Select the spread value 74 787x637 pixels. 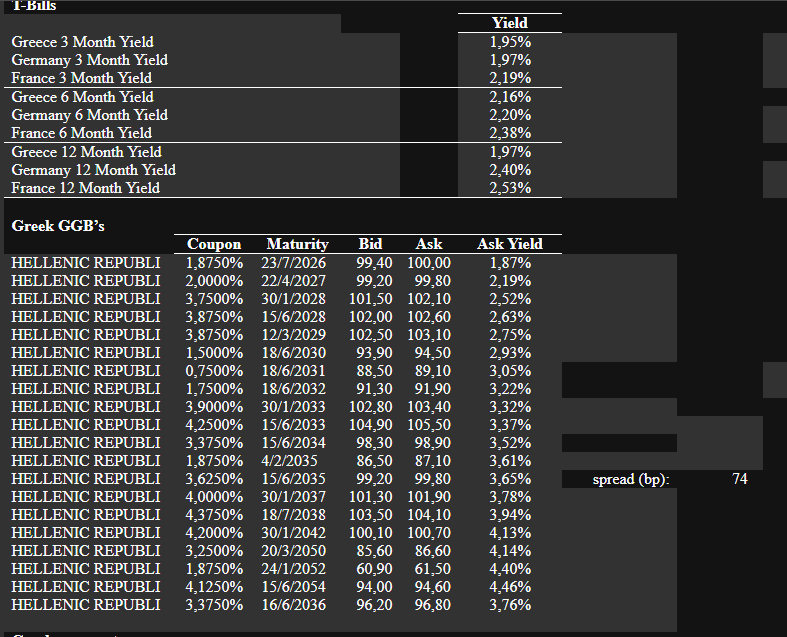[x=740, y=480]
